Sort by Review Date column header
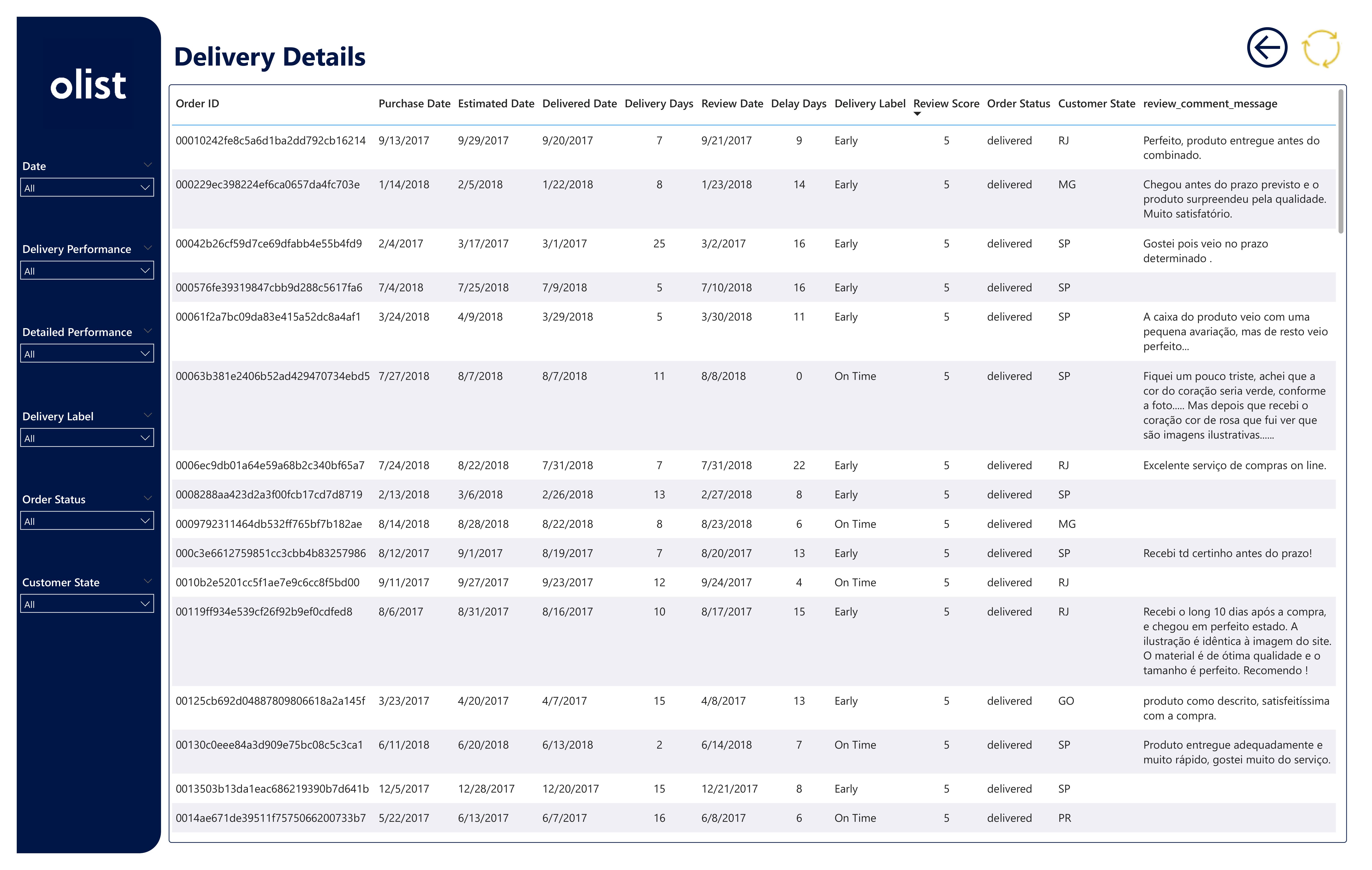The height and width of the screenshot is (870, 1372). pyautogui.click(x=732, y=104)
